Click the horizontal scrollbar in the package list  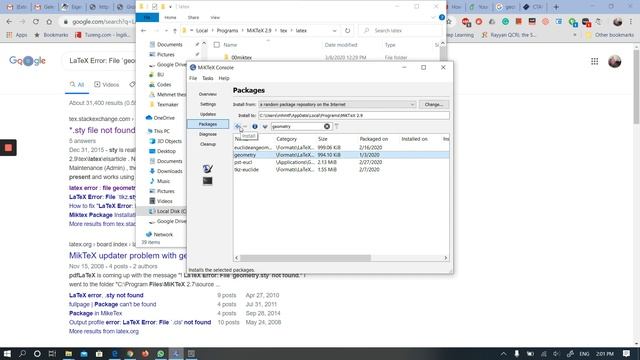(x=305, y=258)
